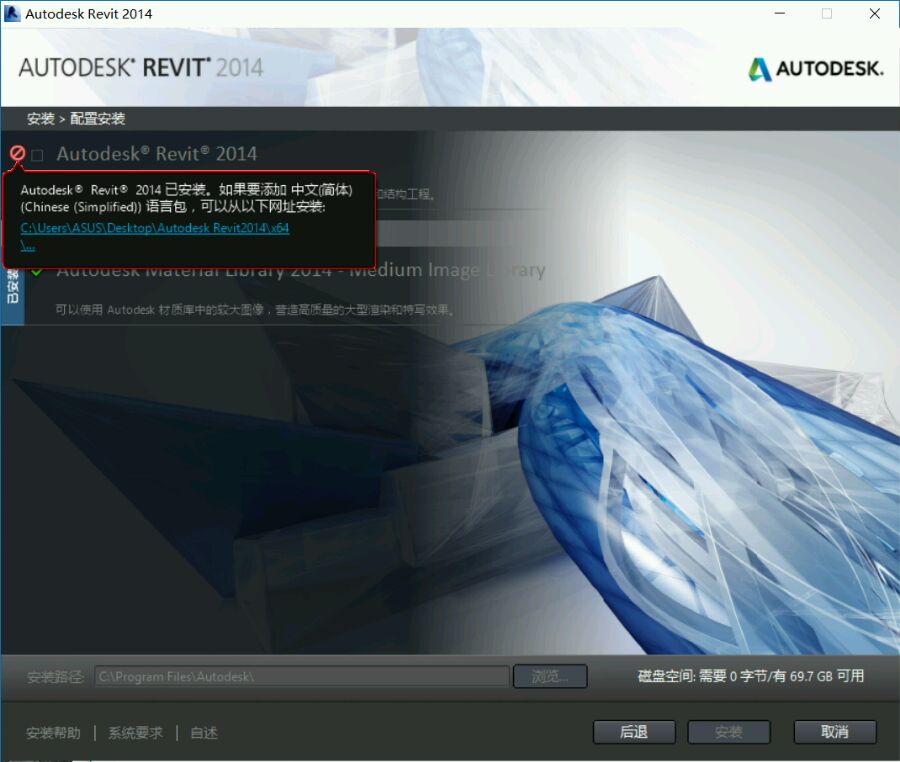The image size is (900, 762).
Task: Close the Revit 2014 installer window
Action: point(875,13)
